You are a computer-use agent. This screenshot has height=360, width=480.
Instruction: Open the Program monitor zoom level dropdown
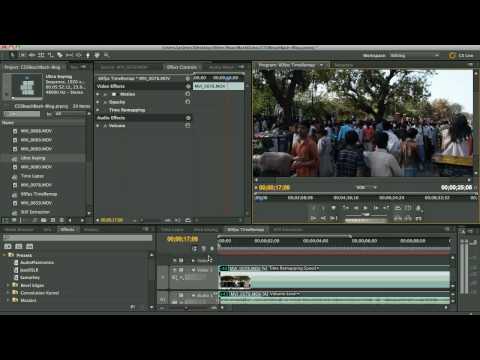(x=366, y=188)
